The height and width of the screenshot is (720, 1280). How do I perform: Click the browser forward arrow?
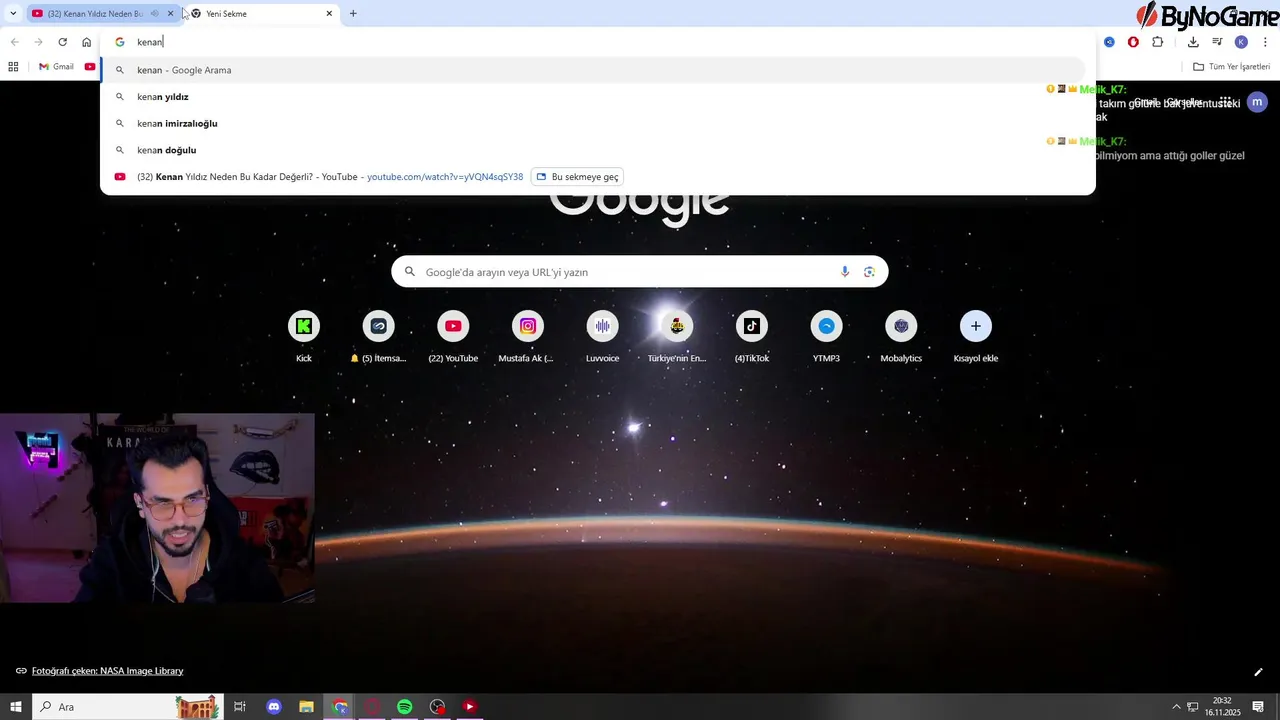[38, 42]
